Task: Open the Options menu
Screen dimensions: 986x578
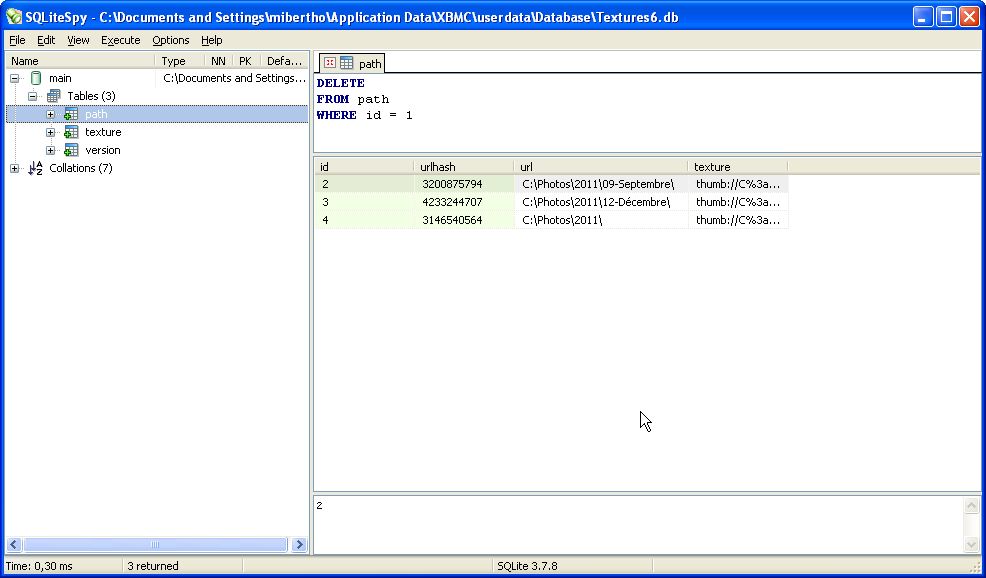Action: 170,40
